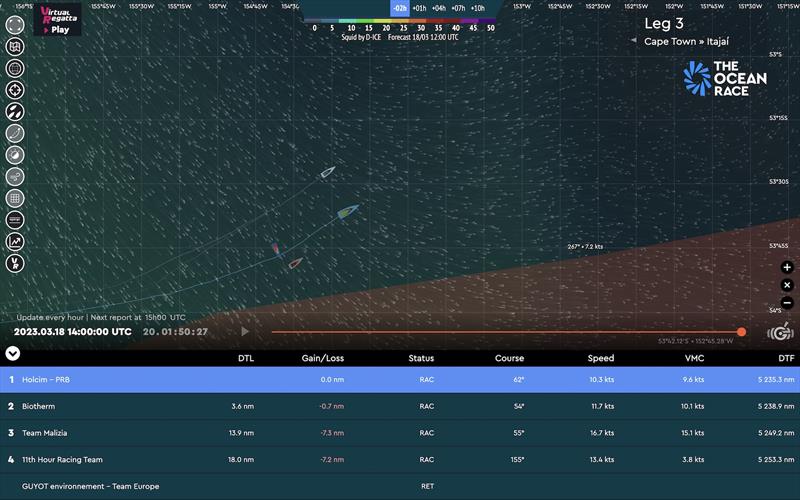Toggle fullscreen view icon in sidebar

point(15,25)
